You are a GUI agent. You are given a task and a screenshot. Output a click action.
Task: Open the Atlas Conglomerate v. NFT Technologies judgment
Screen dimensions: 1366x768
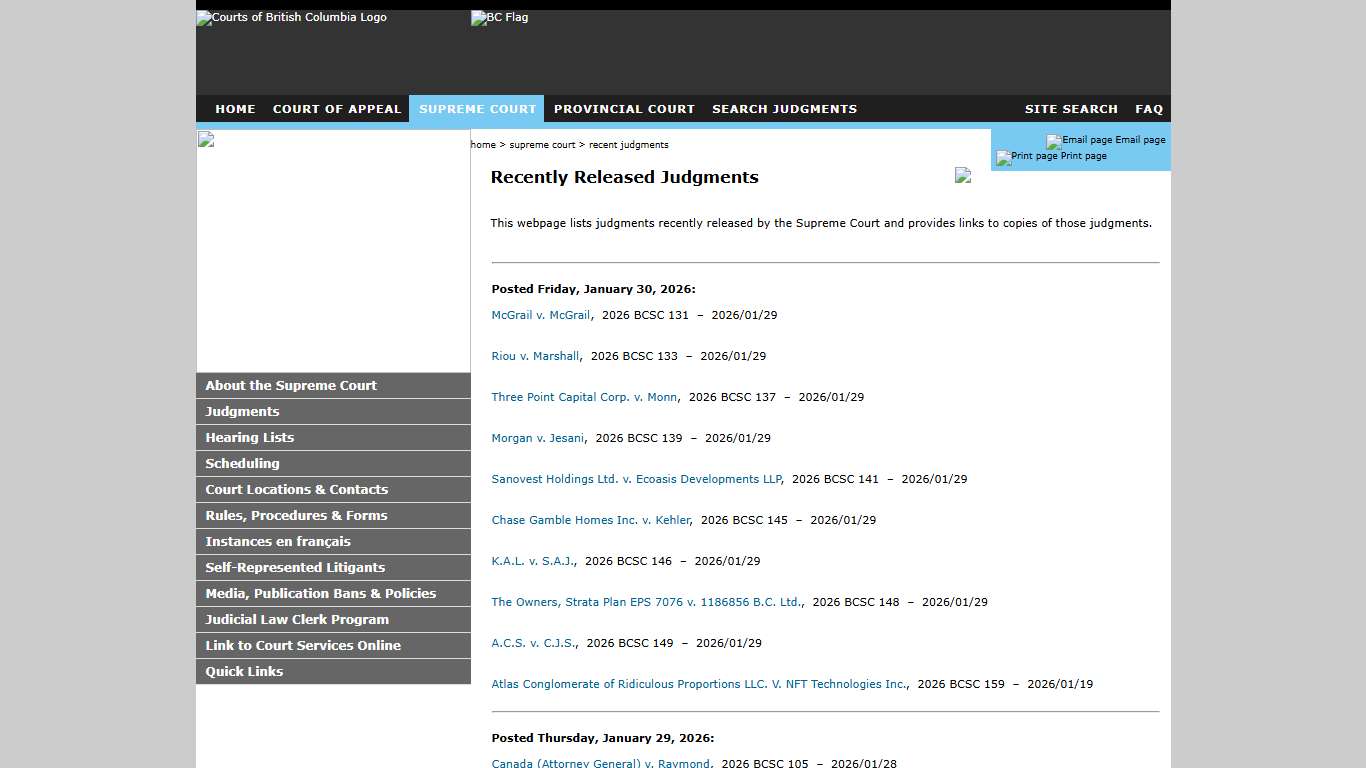[698, 684]
